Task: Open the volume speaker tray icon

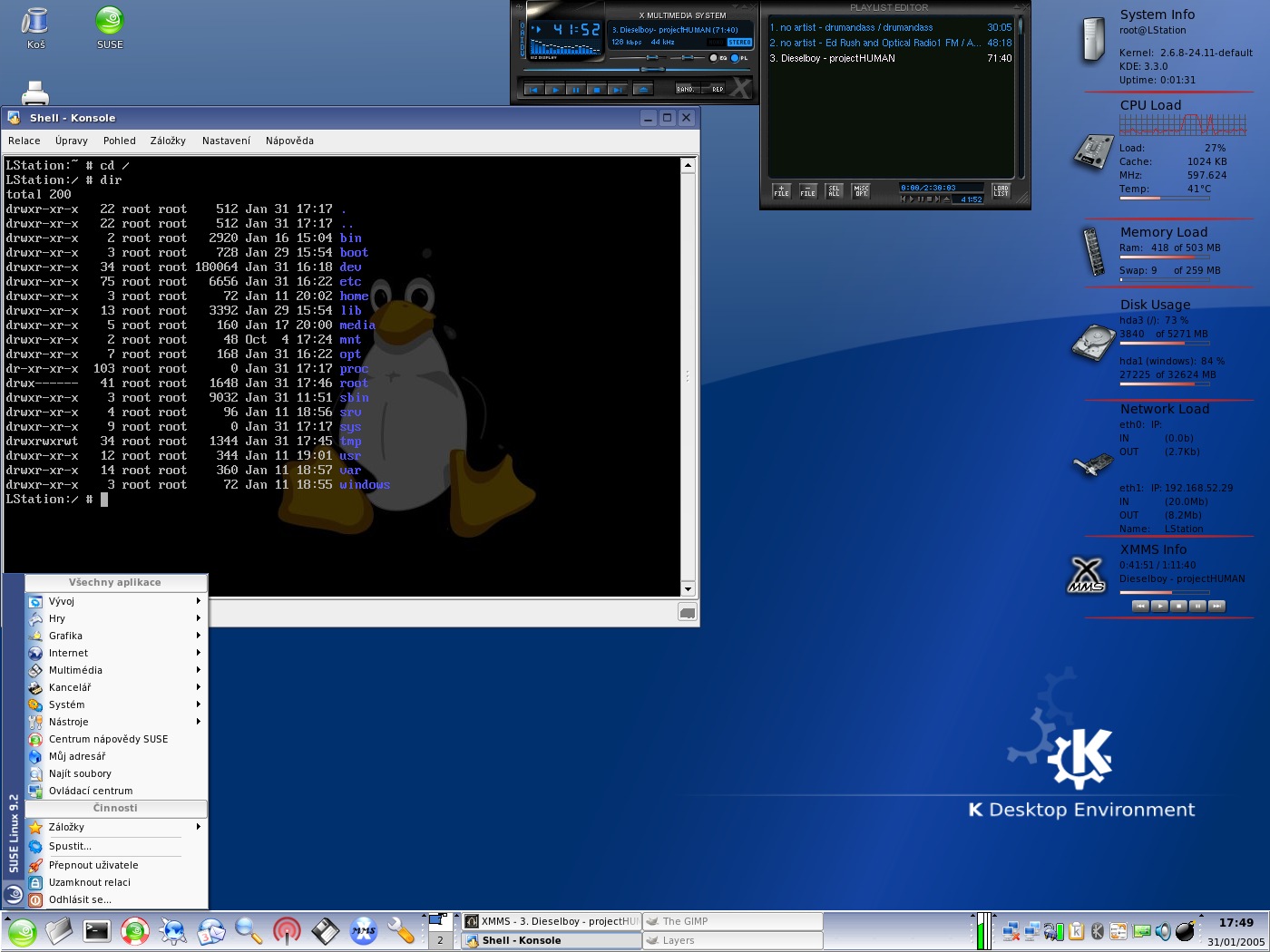Action: point(1163,931)
